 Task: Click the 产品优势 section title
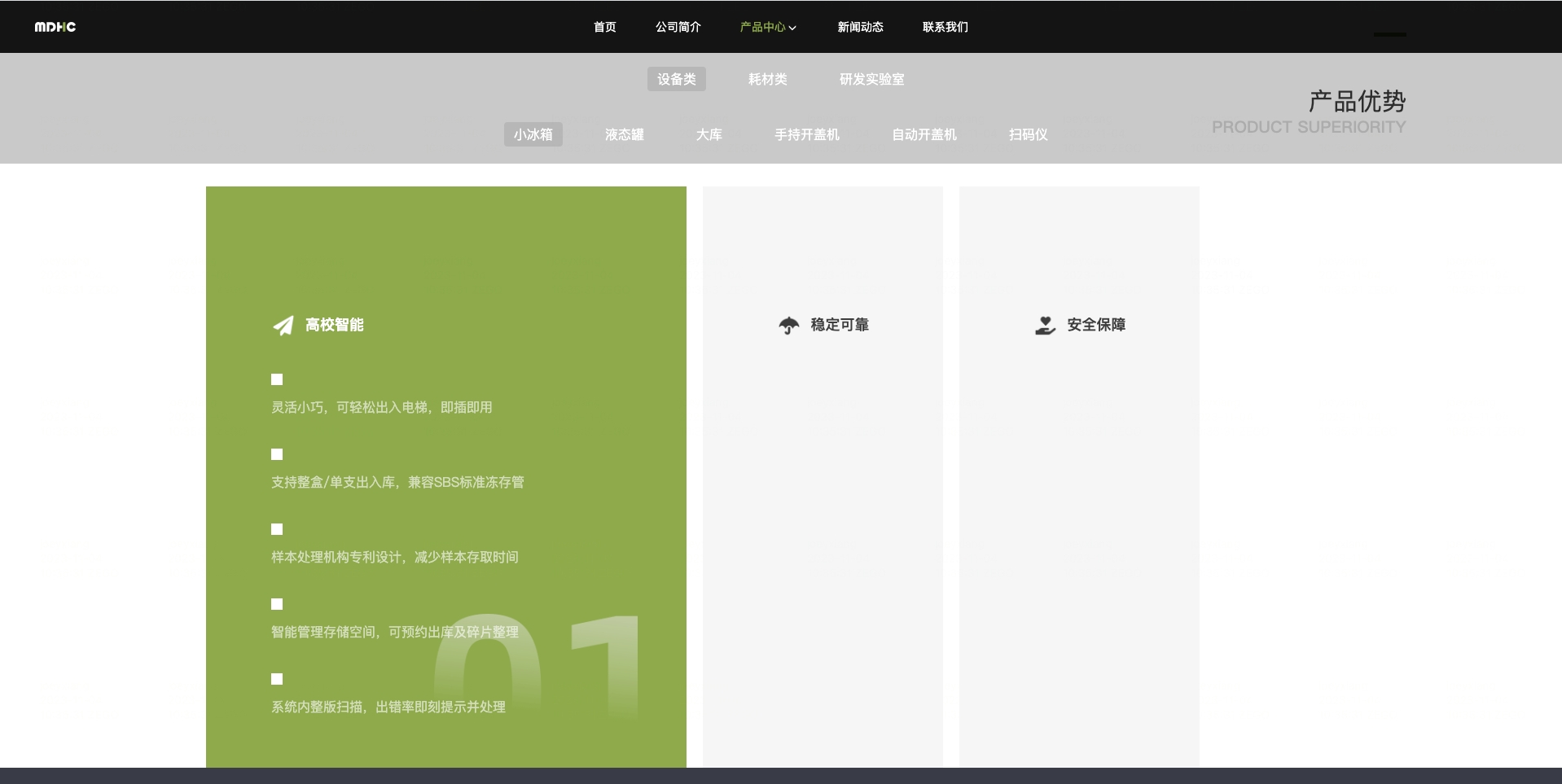click(x=1357, y=102)
